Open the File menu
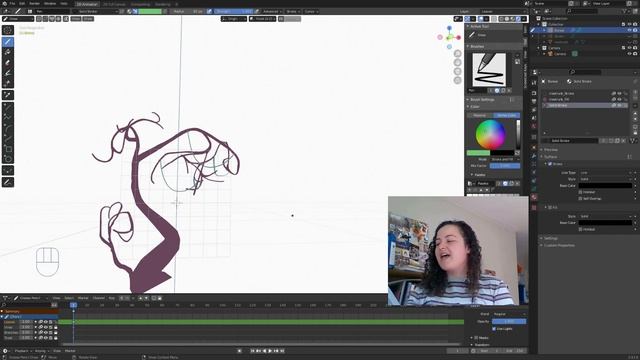The image size is (640, 360). tap(12, 3)
